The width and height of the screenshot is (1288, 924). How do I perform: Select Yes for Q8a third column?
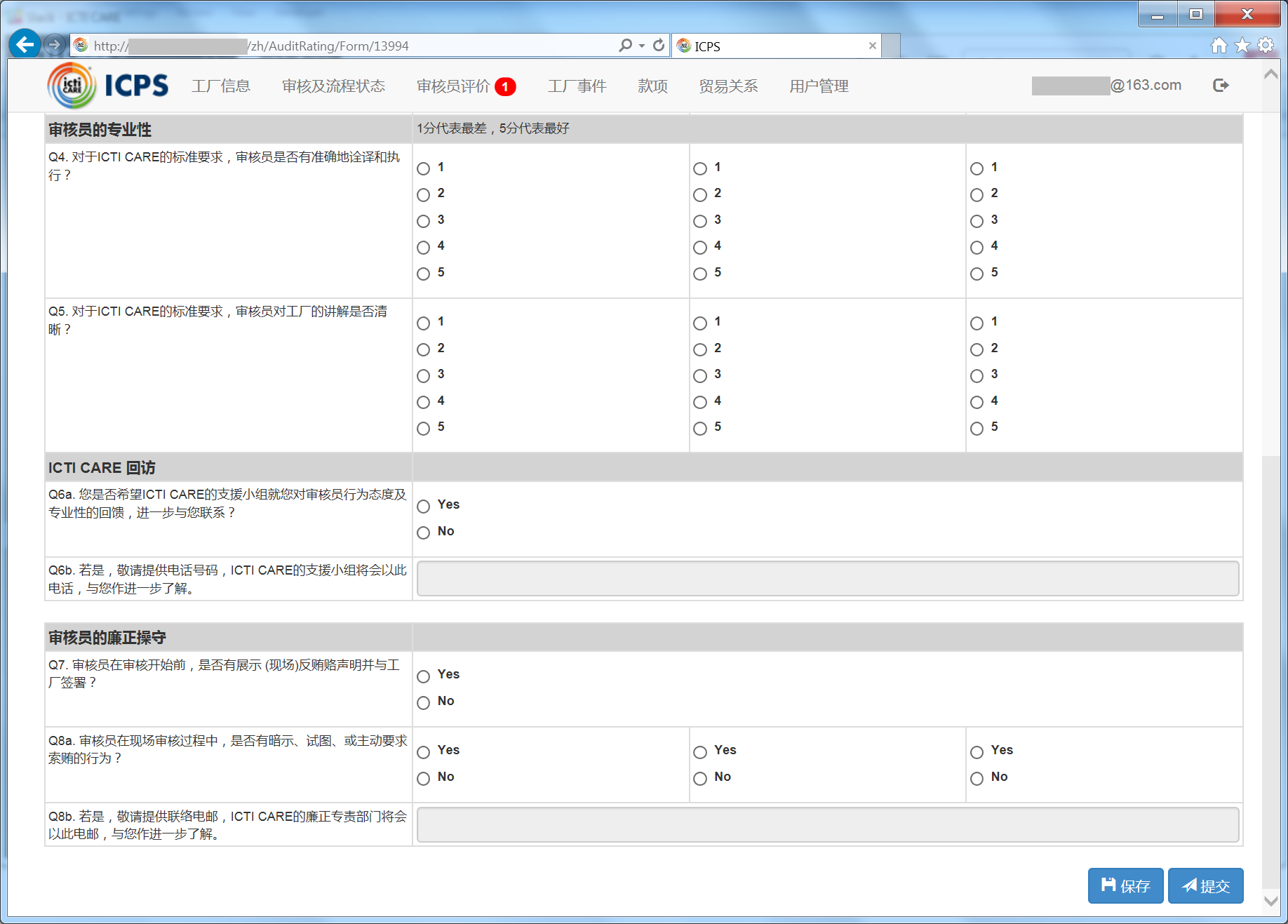point(977,752)
